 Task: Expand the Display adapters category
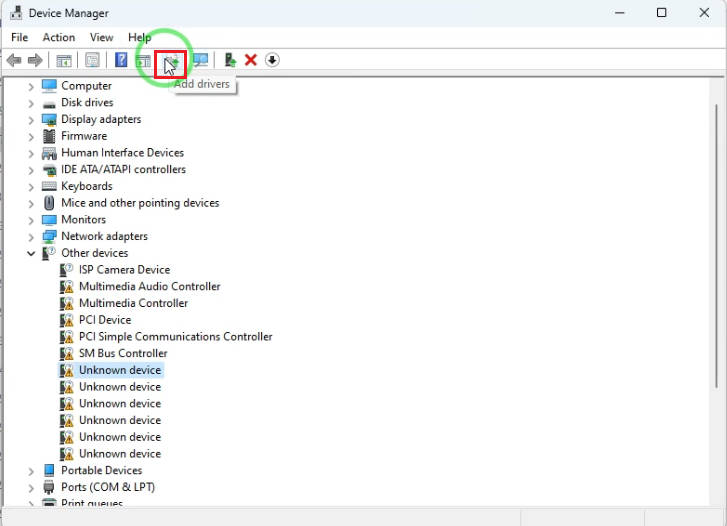[x=31, y=120]
